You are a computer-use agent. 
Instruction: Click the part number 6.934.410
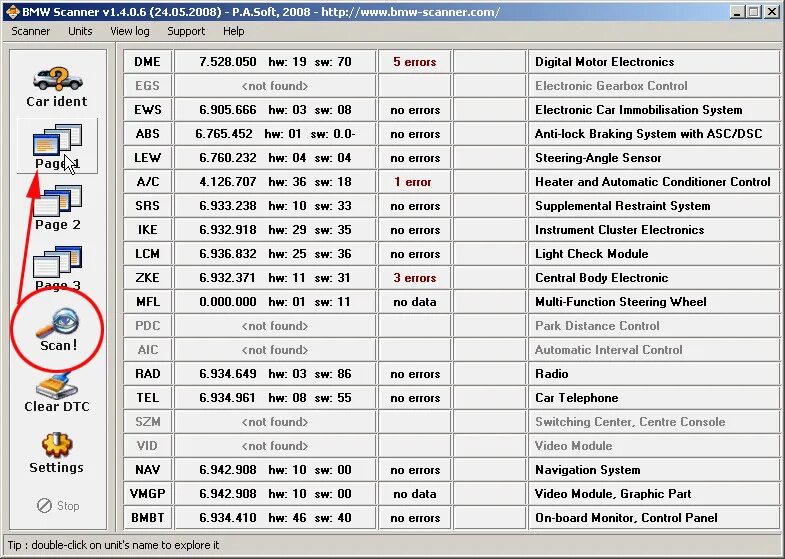tap(228, 518)
